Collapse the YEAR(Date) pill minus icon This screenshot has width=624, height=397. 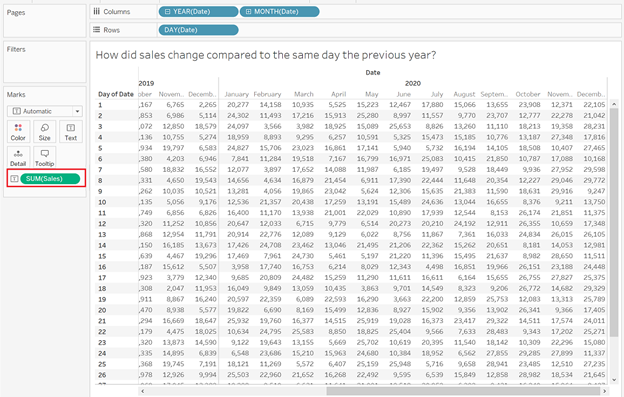168,12
